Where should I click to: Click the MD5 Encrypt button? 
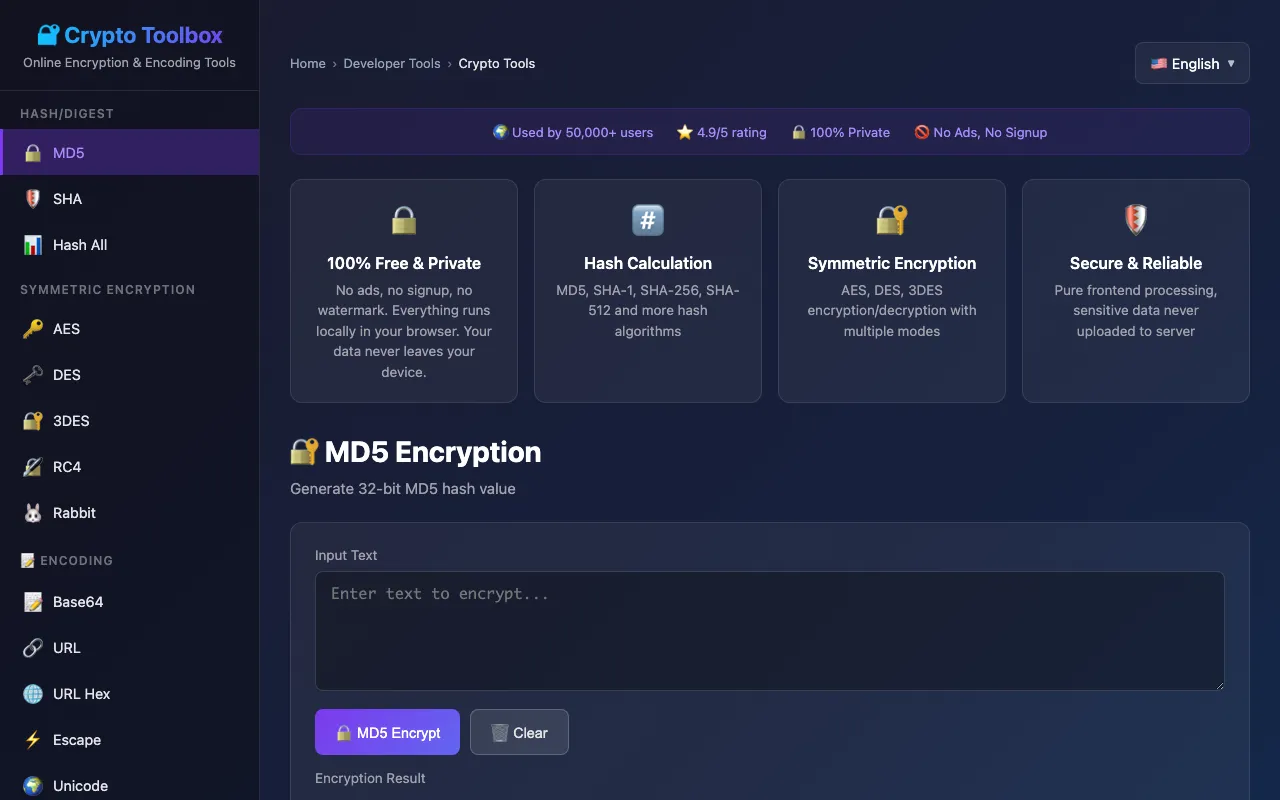[x=387, y=732]
